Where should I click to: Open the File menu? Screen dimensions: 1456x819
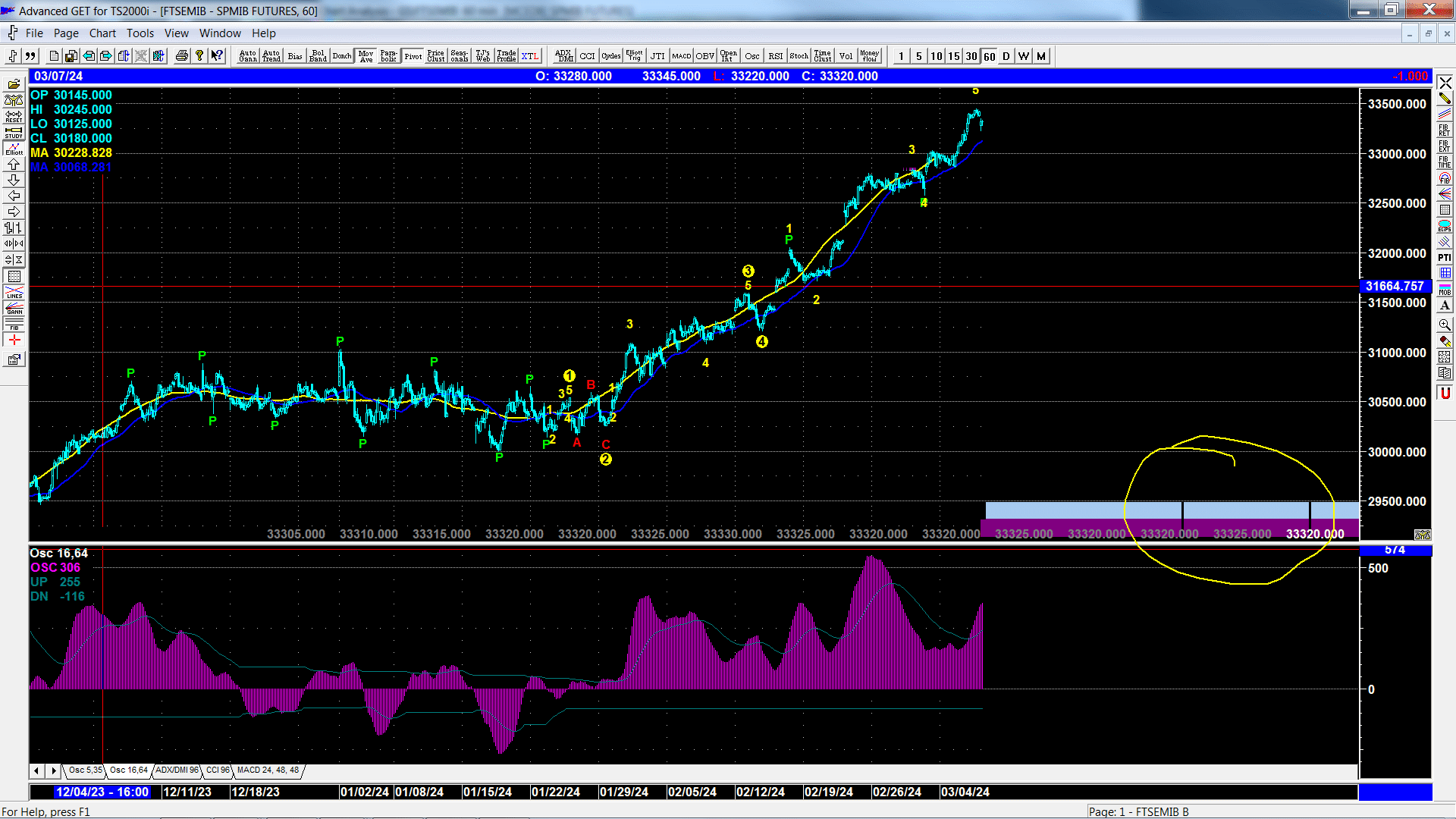pos(34,33)
